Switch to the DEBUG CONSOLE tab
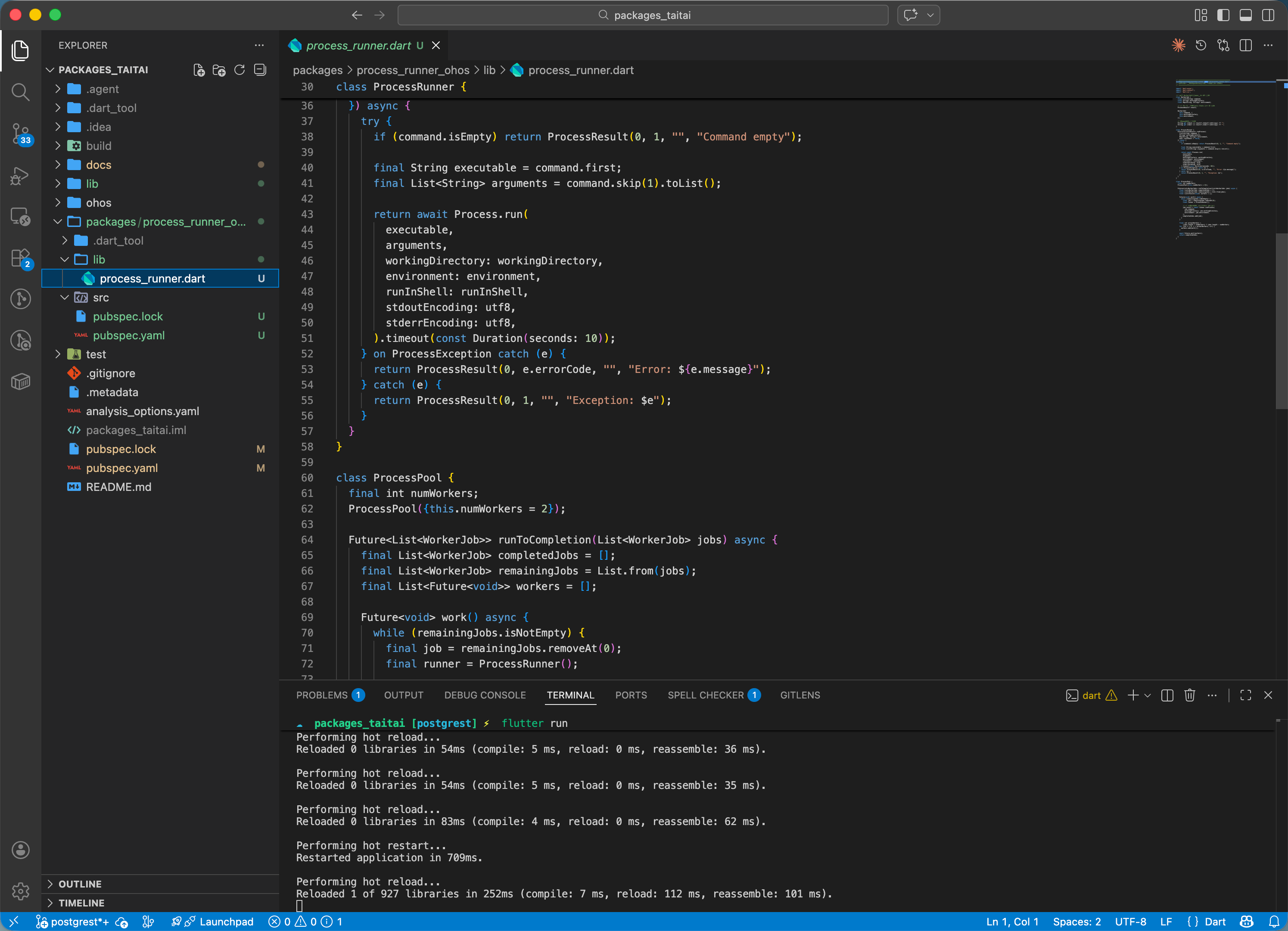1288x931 pixels. [x=485, y=695]
